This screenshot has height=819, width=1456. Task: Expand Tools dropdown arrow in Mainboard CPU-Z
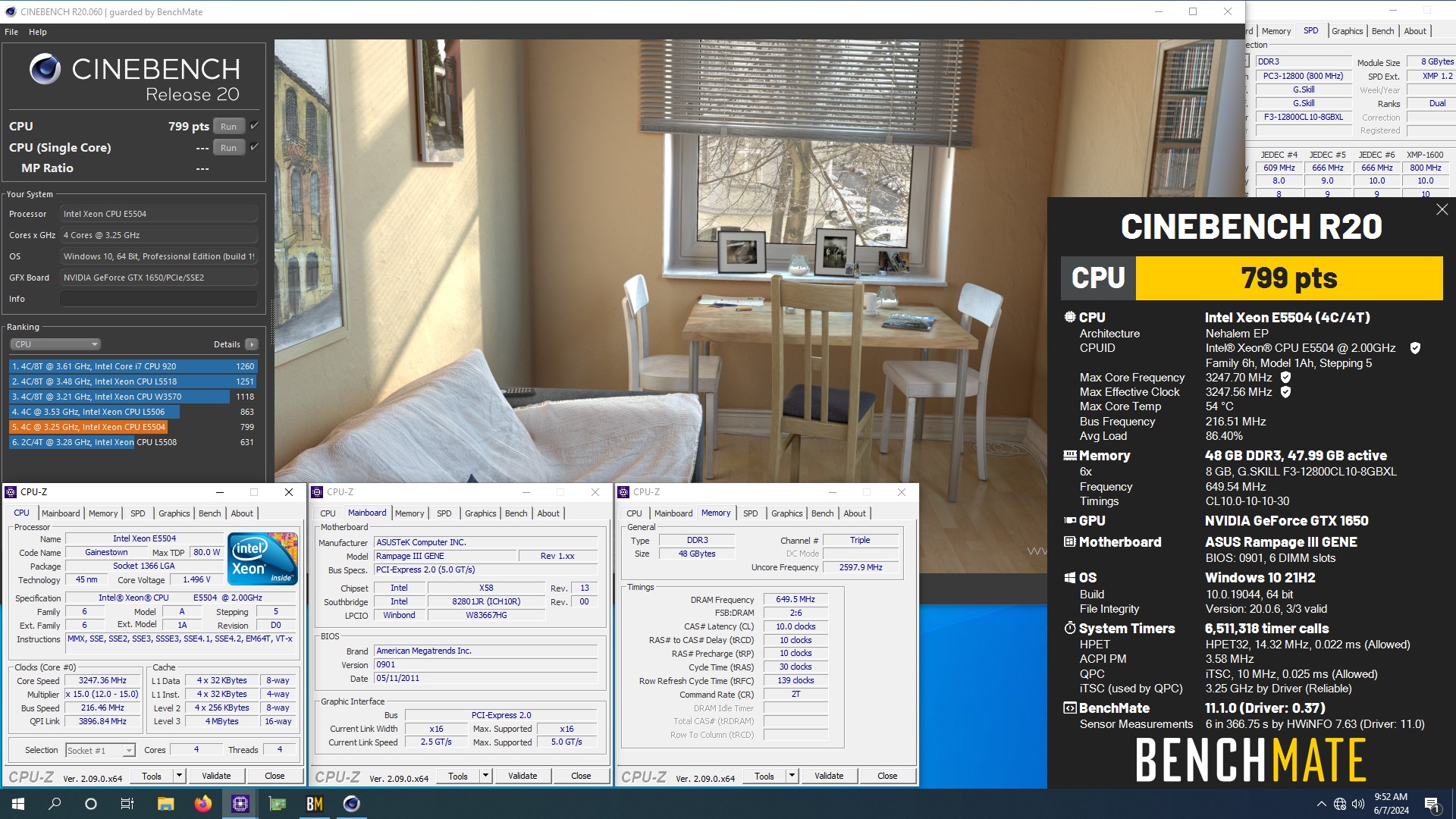coord(485,776)
